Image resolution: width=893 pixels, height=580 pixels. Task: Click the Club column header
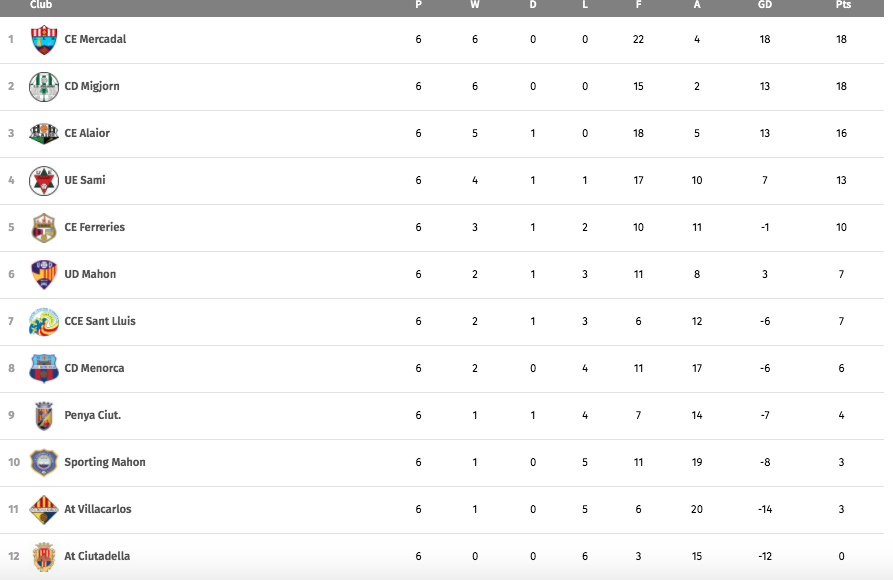click(x=41, y=5)
